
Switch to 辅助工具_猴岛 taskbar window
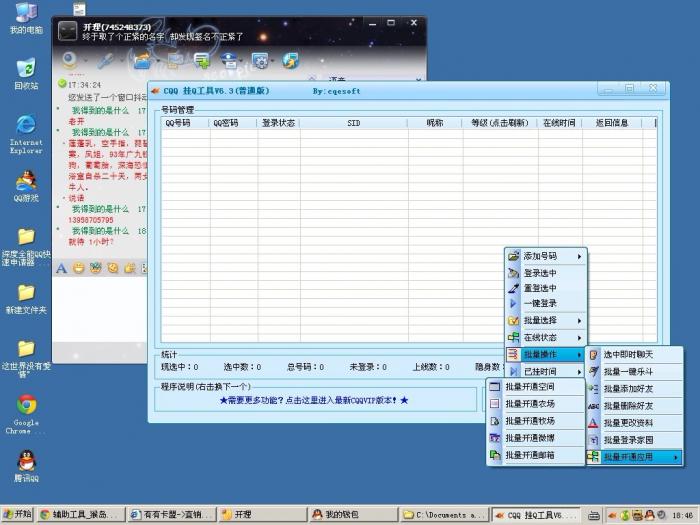coord(81,515)
